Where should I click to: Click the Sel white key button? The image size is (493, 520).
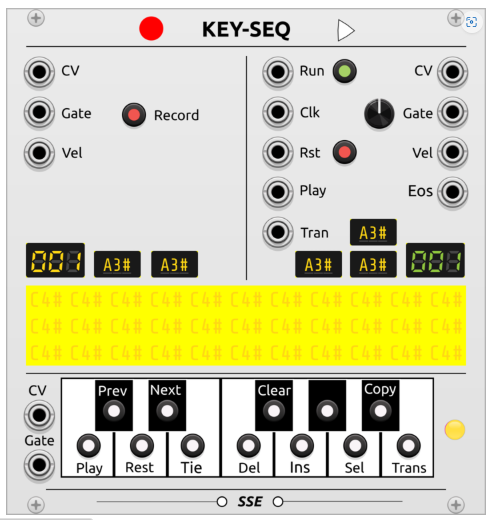(x=355, y=445)
